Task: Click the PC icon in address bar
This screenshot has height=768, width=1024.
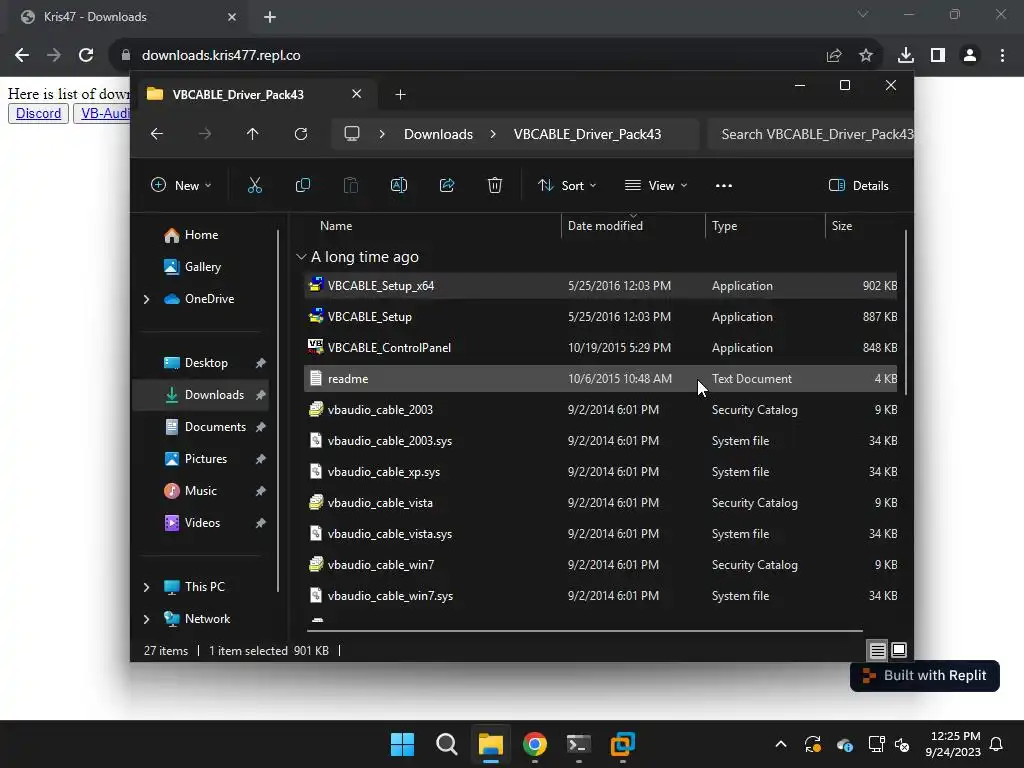Action: 352,134
